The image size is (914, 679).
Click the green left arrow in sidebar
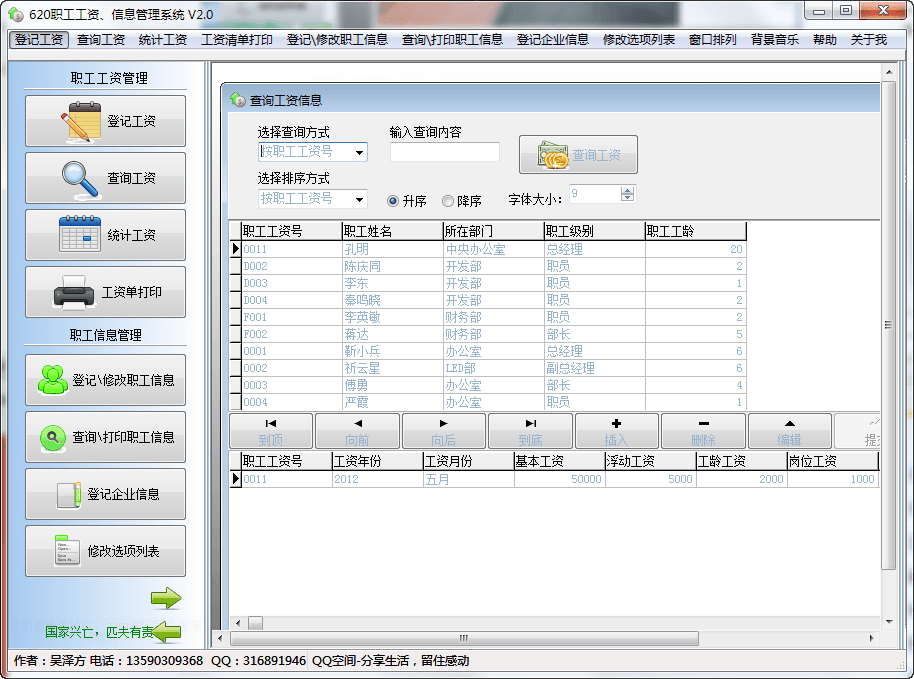166,632
